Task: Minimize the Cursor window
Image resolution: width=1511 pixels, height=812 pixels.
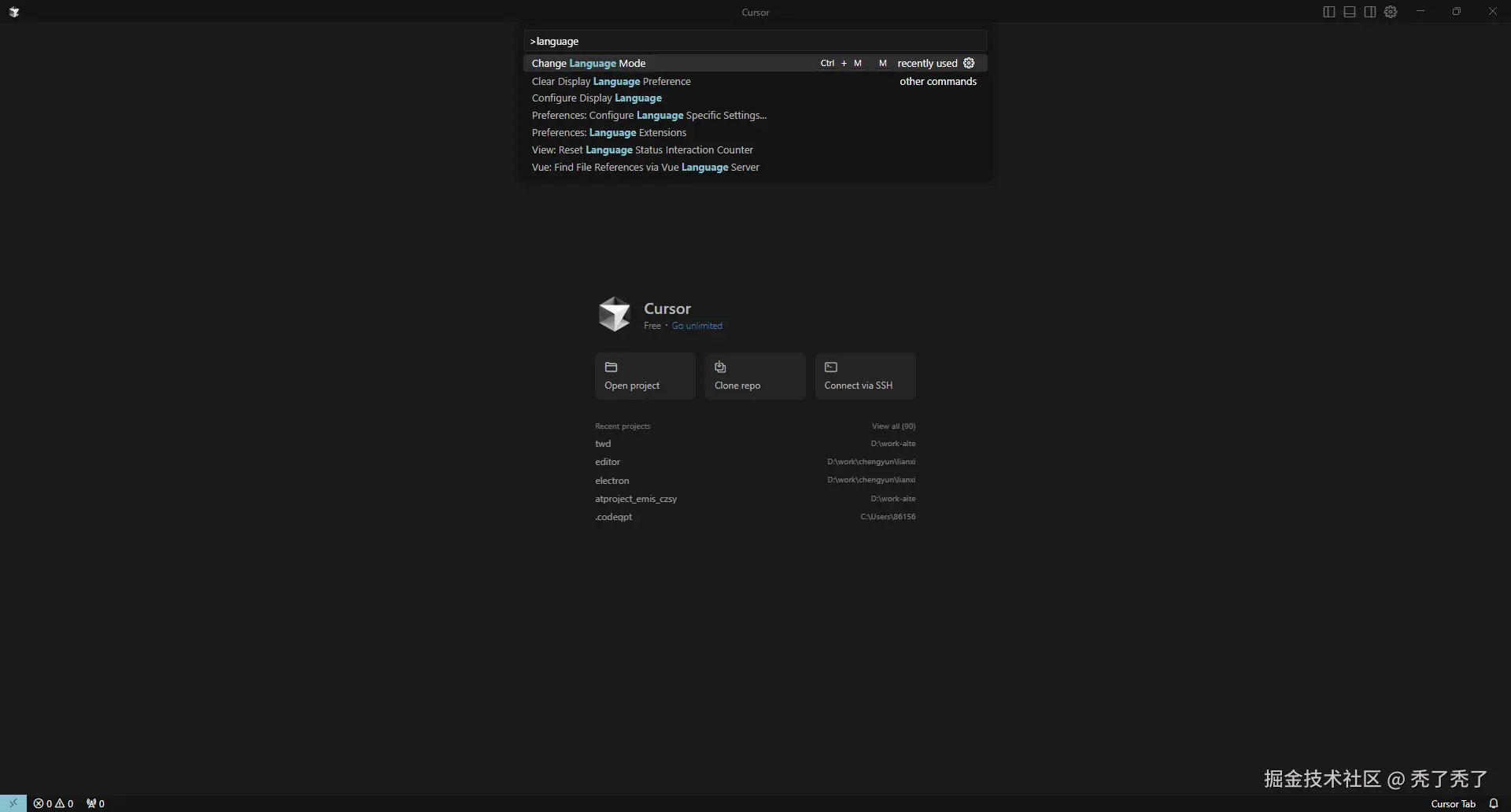Action: click(1420, 12)
